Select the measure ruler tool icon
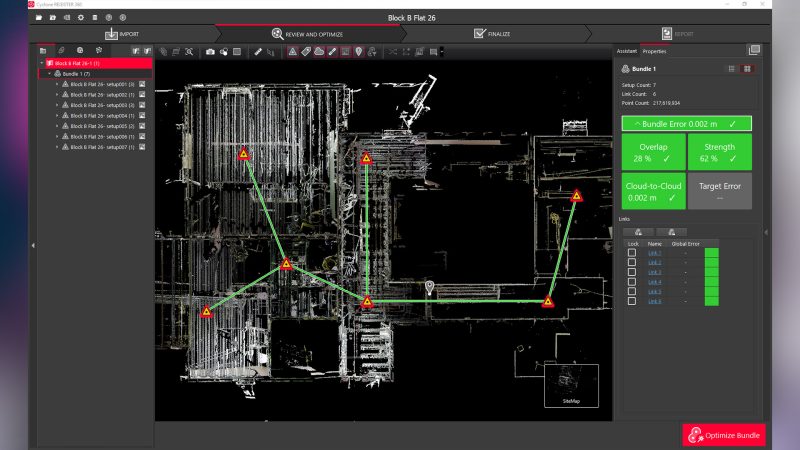Image resolution: width=800 pixels, height=450 pixels. click(258, 50)
